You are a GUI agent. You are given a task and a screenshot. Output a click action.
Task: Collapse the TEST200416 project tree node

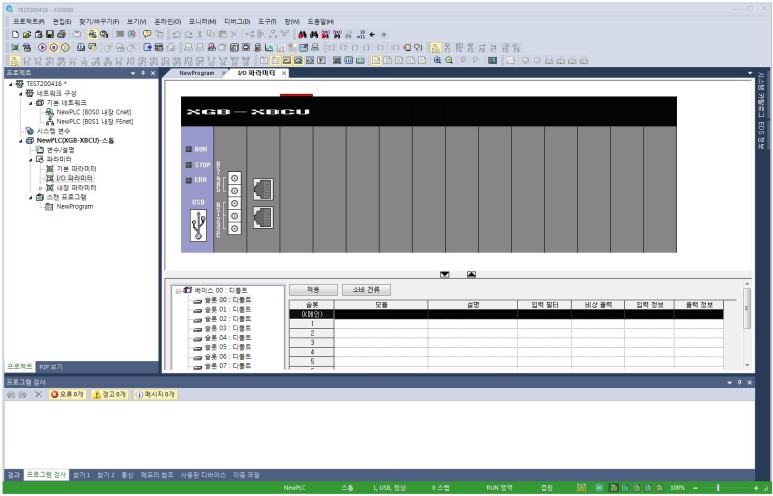(10, 84)
